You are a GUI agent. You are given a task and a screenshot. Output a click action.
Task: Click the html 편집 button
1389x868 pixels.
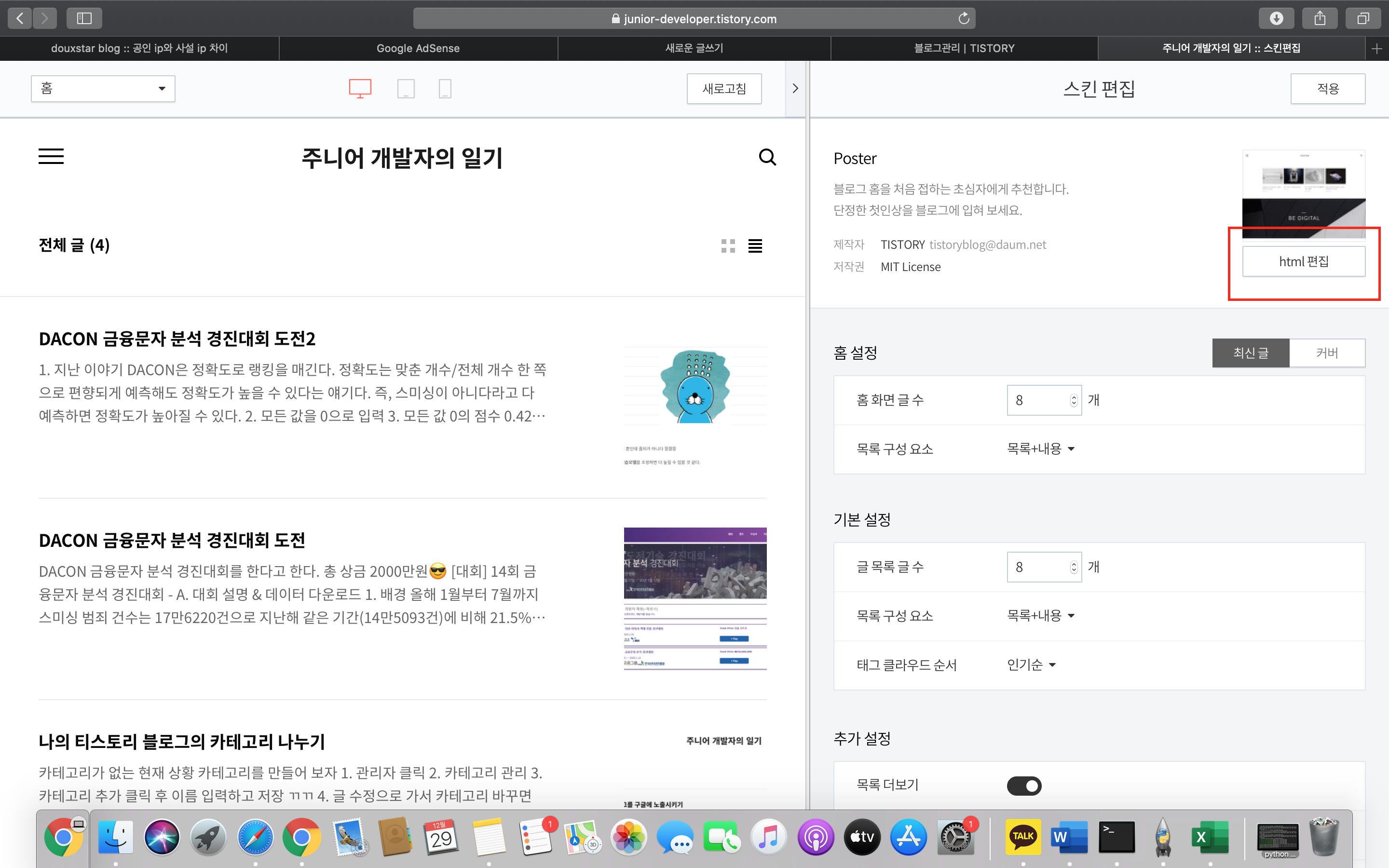(x=1304, y=262)
